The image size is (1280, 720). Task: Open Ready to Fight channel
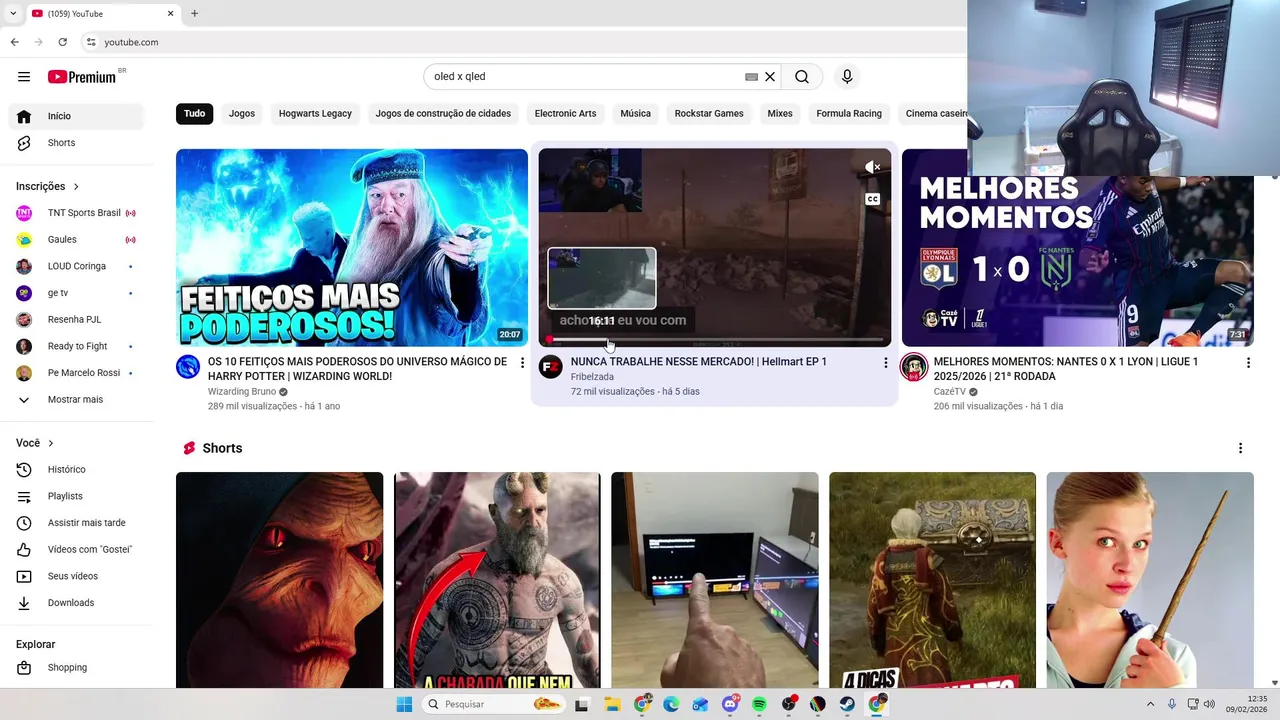(x=76, y=346)
